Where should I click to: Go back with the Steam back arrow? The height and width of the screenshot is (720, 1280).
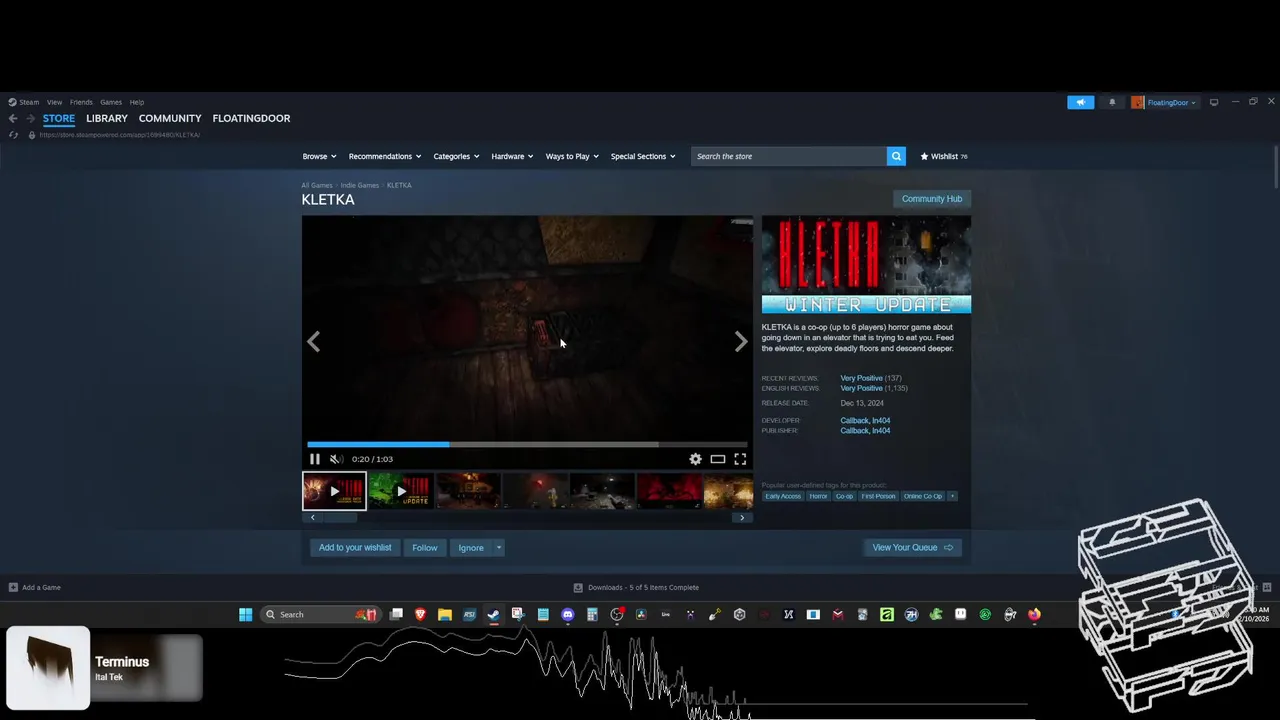click(x=13, y=118)
